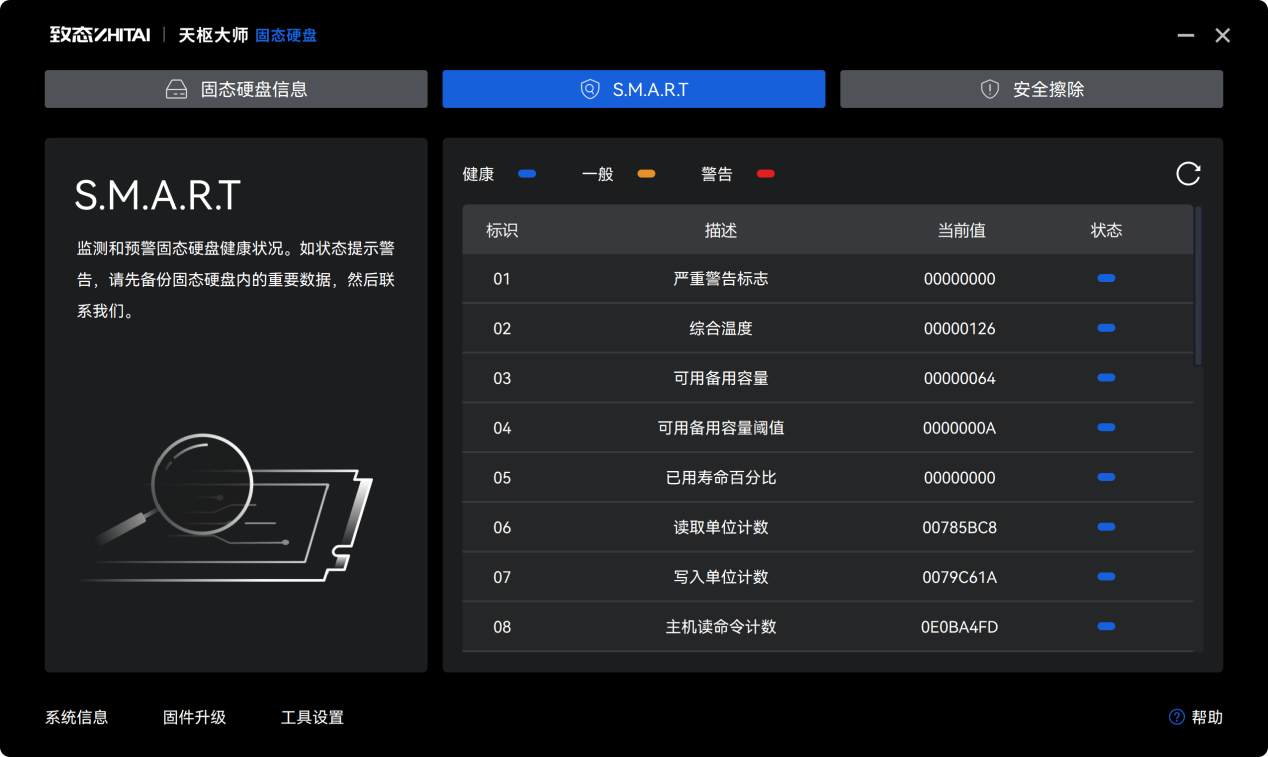Image resolution: width=1268 pixels, height=757 pixels.
Task: Click status indicator for 可用备用容量 row
Action: [x=1106, y=378]
